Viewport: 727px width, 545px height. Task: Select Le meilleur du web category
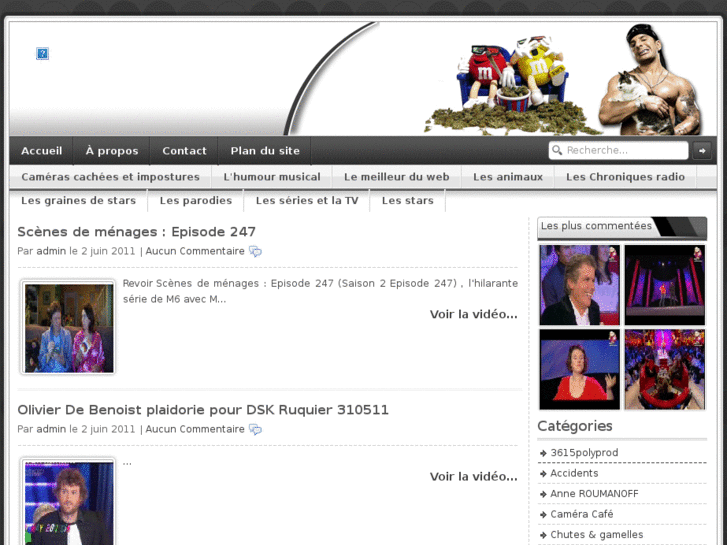(396, 177)
